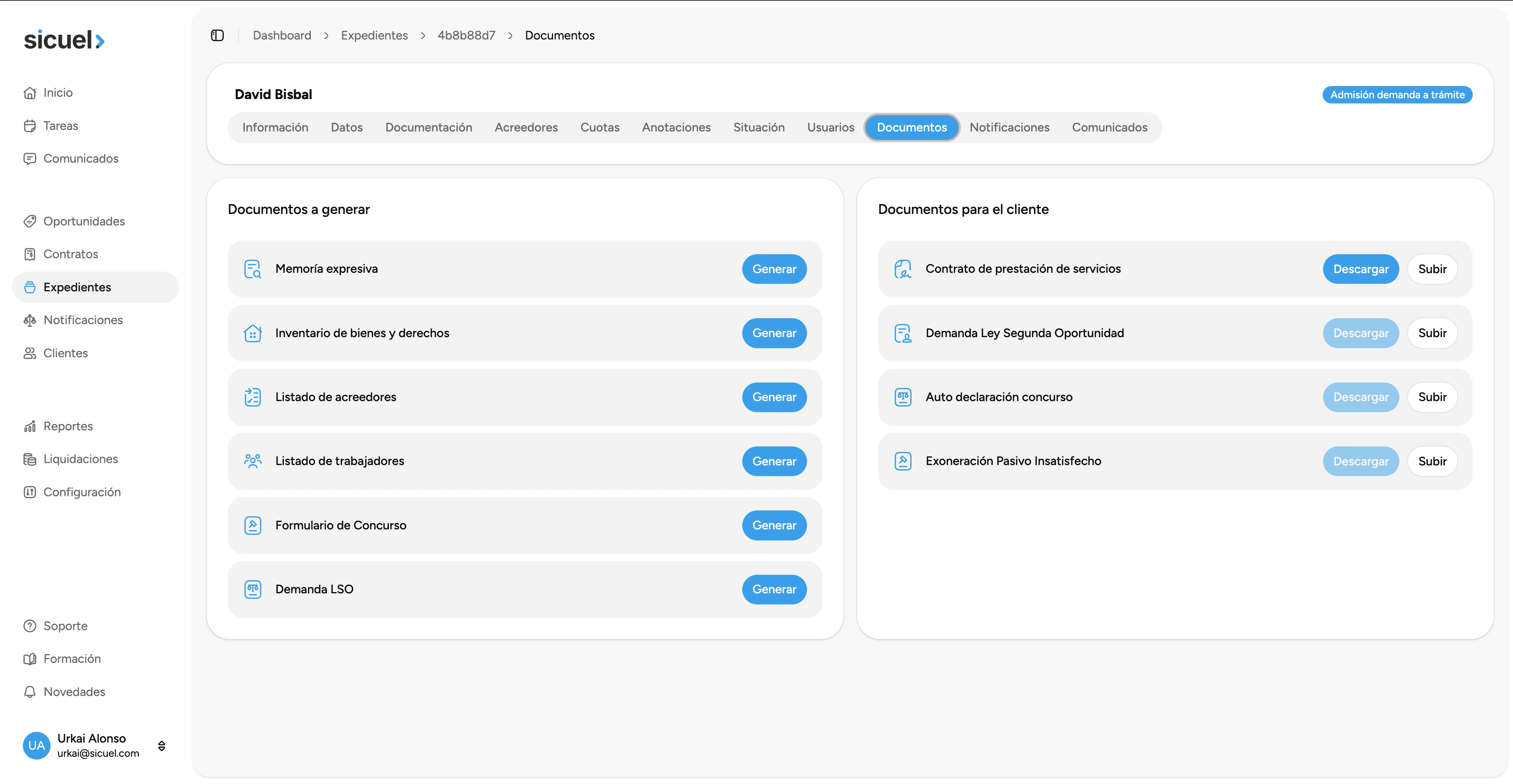Generate Inventario de bienes y derechos
Viewport: 1513px width, 784px height.
coord(774,333)
